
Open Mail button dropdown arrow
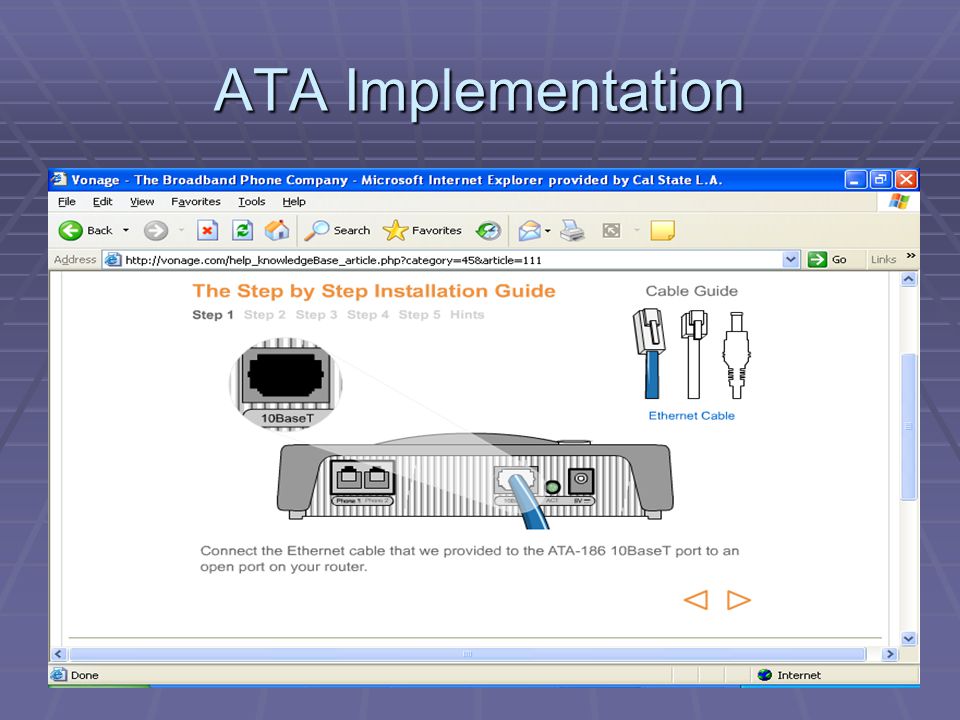tap(547, 231)
